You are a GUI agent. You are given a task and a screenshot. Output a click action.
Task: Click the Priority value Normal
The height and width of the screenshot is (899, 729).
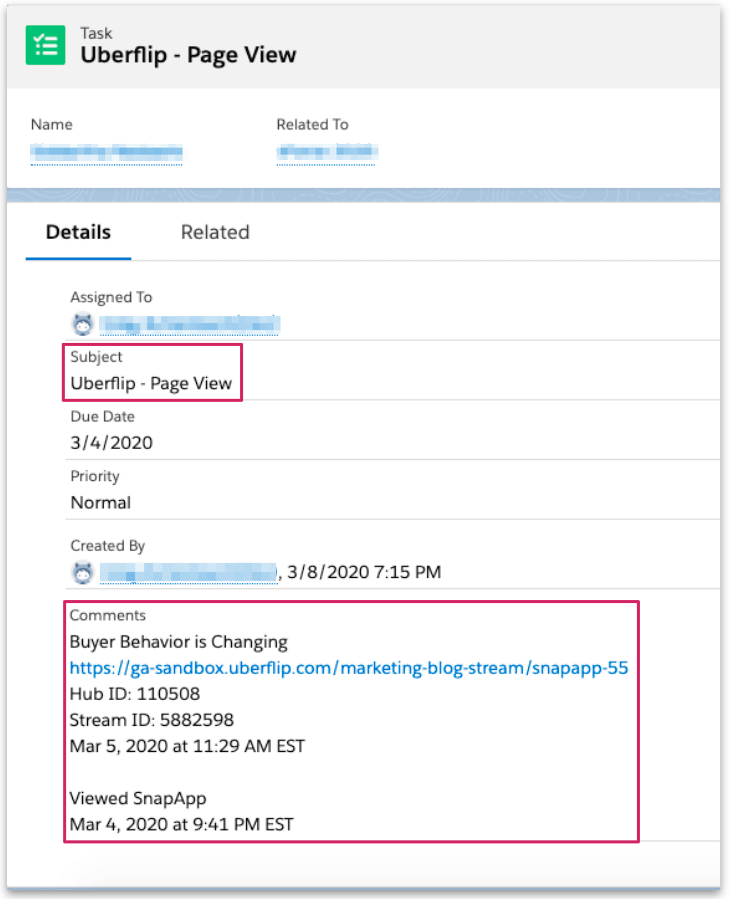pos(100,503)
